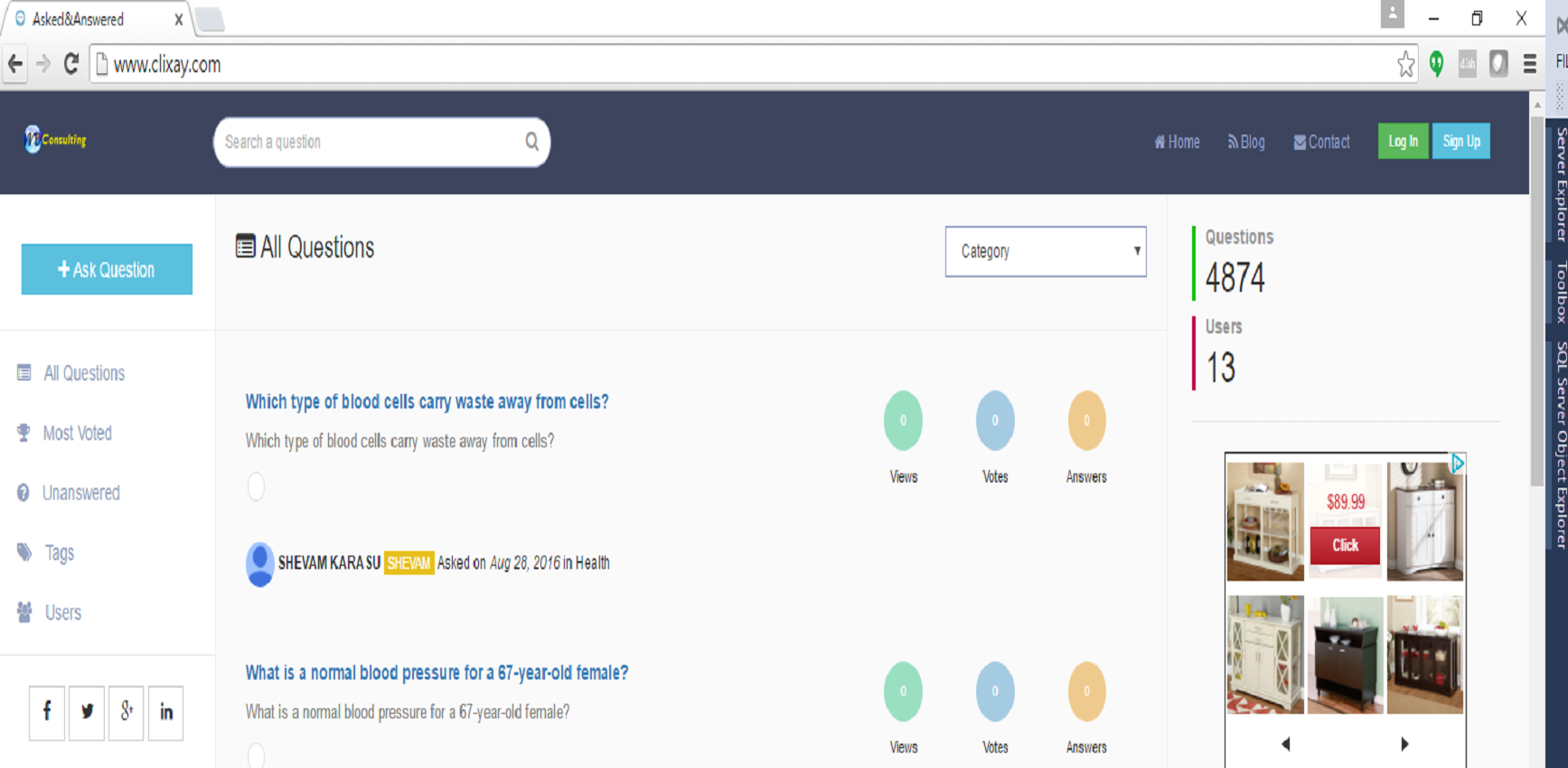
Task: Show previous ad with left arrow
Action: [1286, 744]
